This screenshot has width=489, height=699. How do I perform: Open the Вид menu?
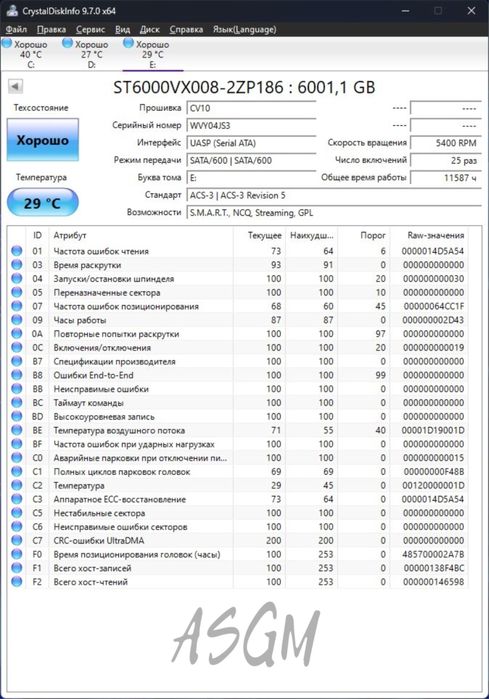(x=123, y=29)
